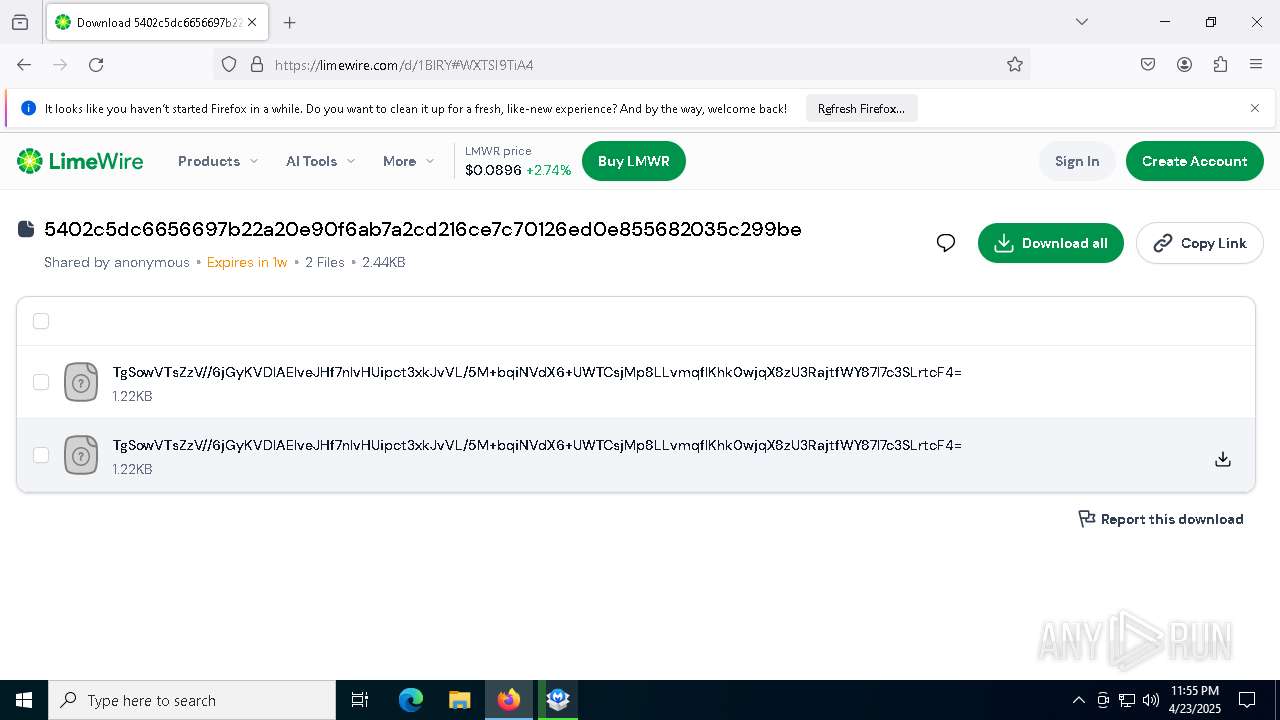1280x720 pixels.
Task: Expand the AI Tools menu
Action: [x=320, y=161]
